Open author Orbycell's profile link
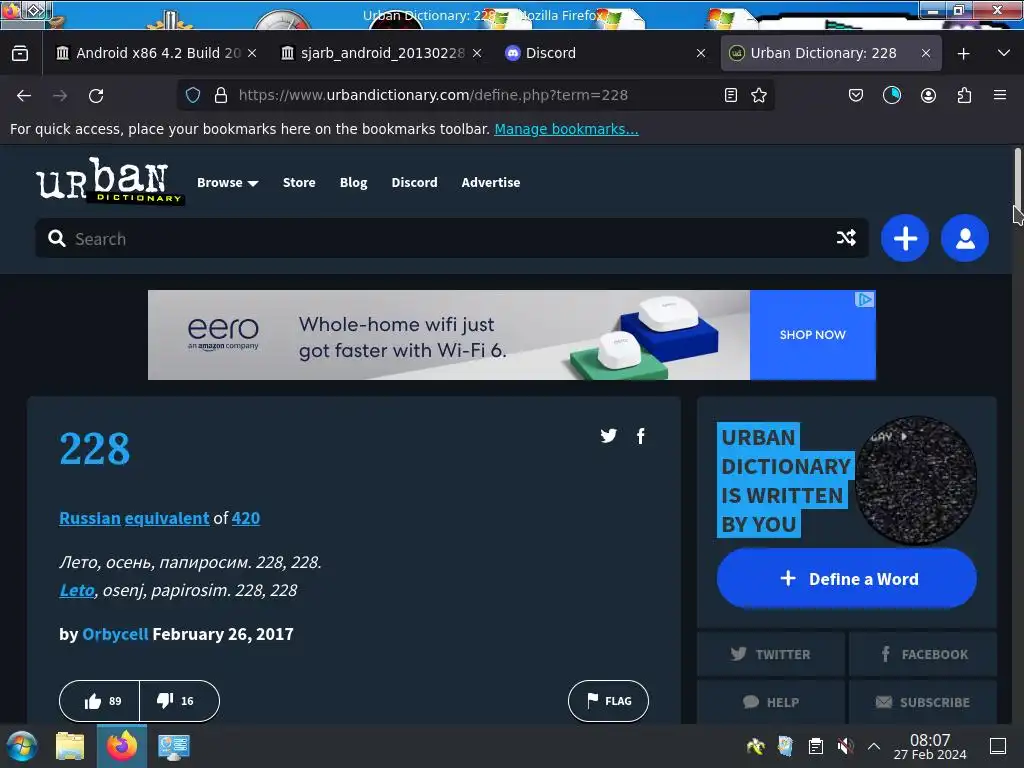1024x768 pixels. [115, 634]
